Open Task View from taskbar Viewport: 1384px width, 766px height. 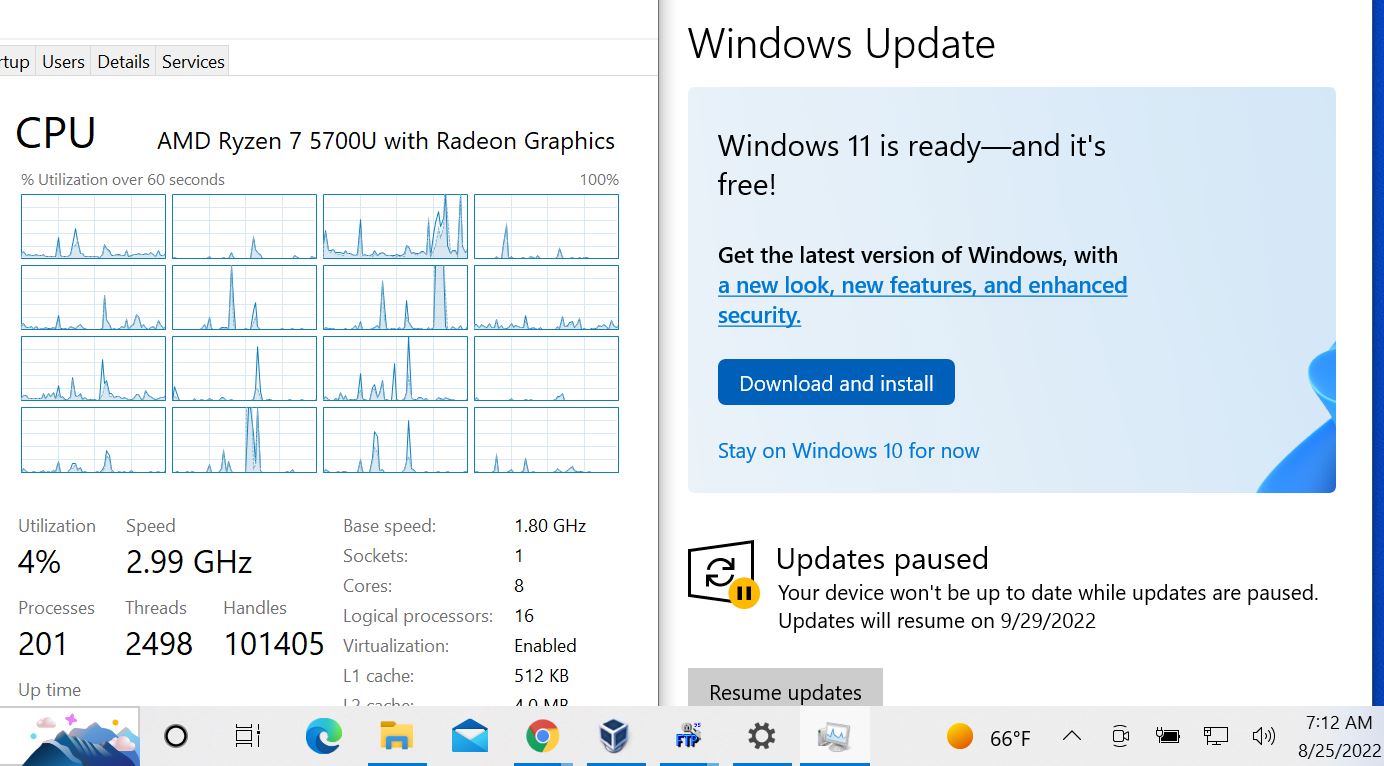tap(247, 737)
